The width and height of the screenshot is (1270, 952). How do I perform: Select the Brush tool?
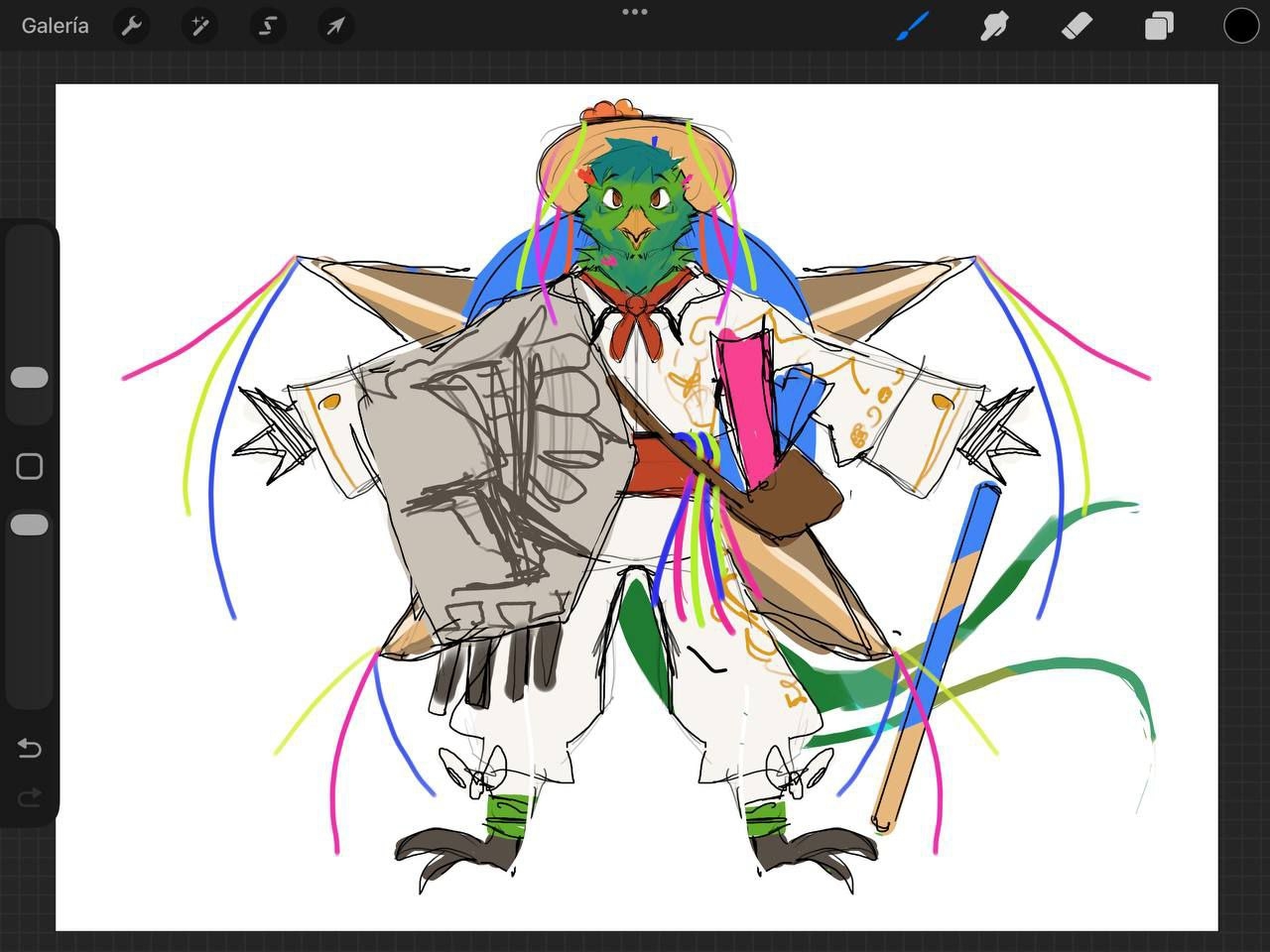tap(912, 26)
